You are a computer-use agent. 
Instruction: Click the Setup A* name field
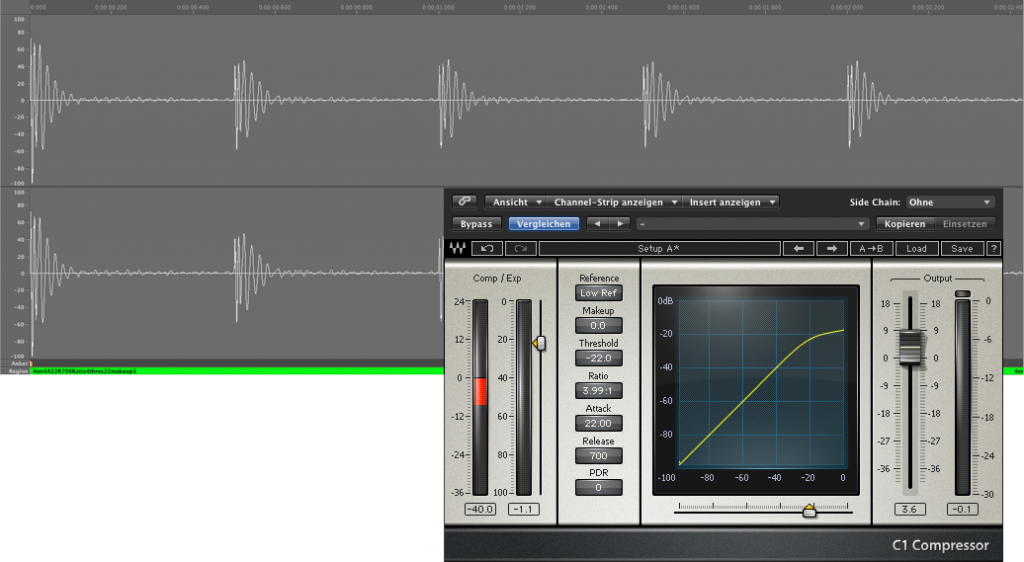point(659,248)
